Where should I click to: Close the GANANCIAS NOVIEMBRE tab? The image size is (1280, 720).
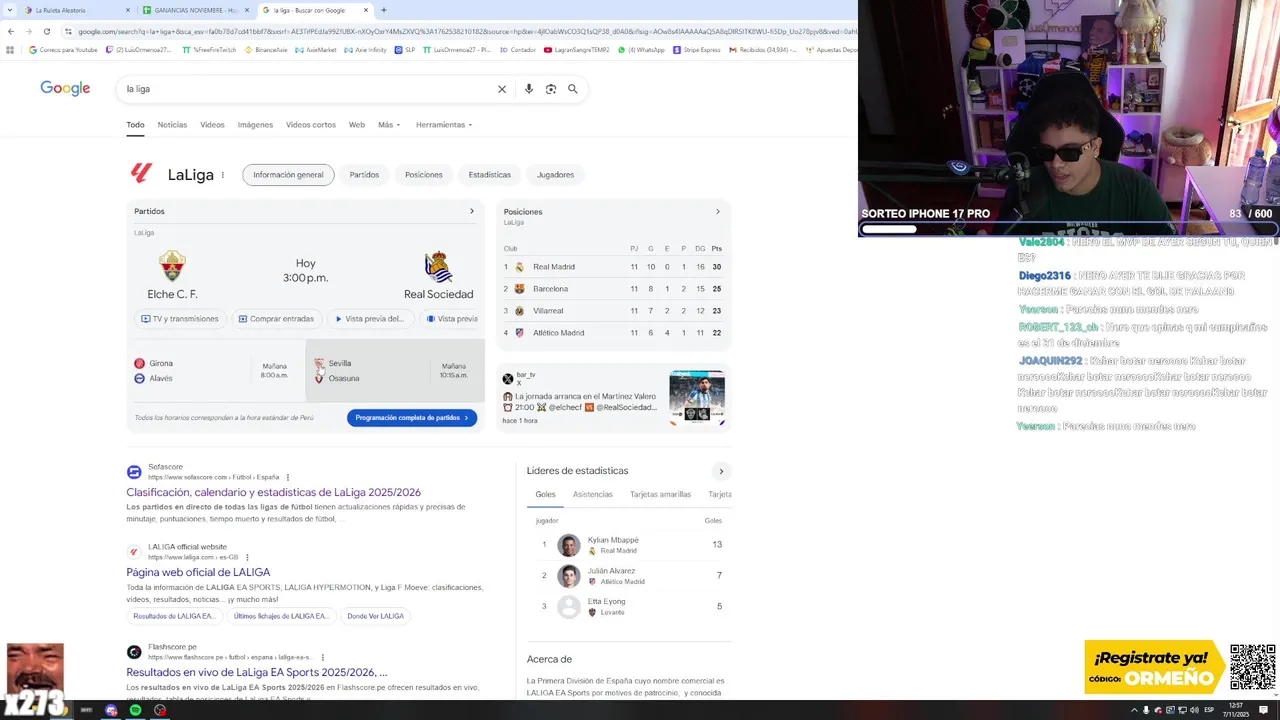click(247, 10)
